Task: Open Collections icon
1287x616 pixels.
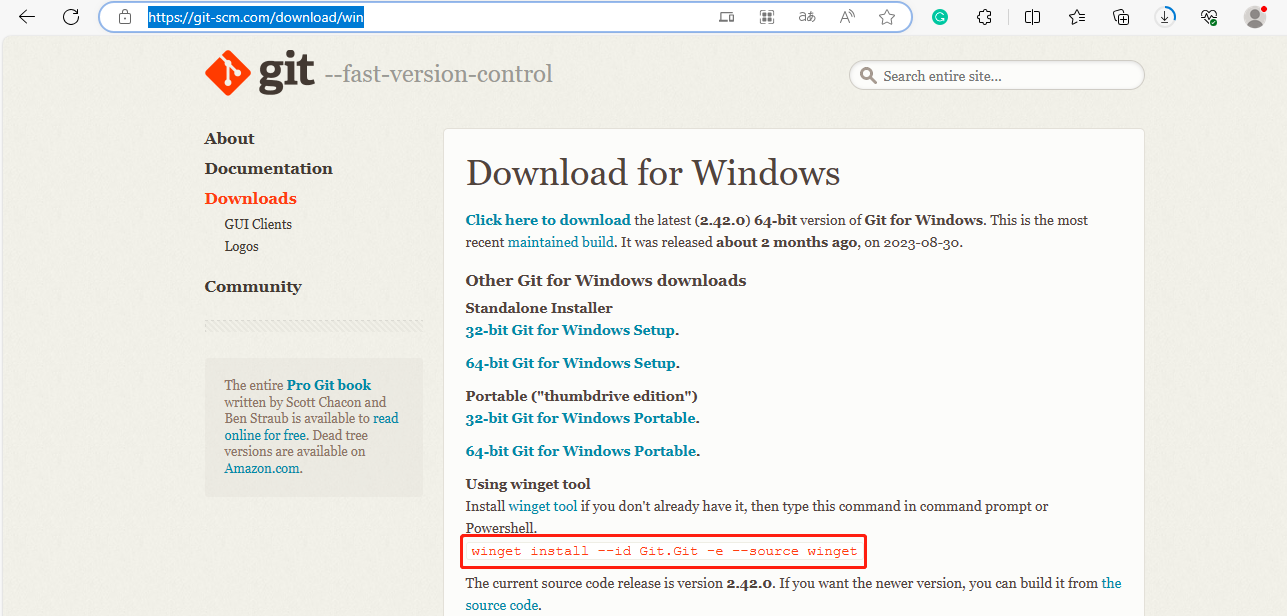Action: point(1121,17)
